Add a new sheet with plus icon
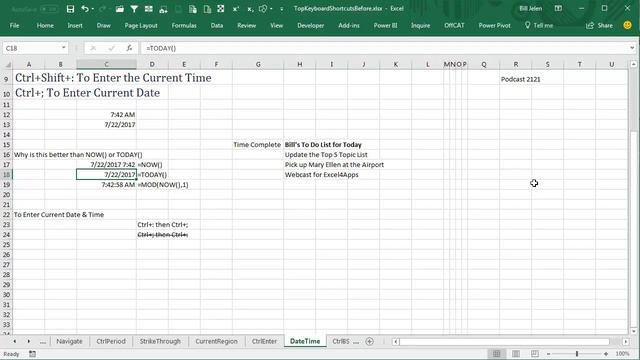This screenshot has height=360, width=640. point(369,341)
